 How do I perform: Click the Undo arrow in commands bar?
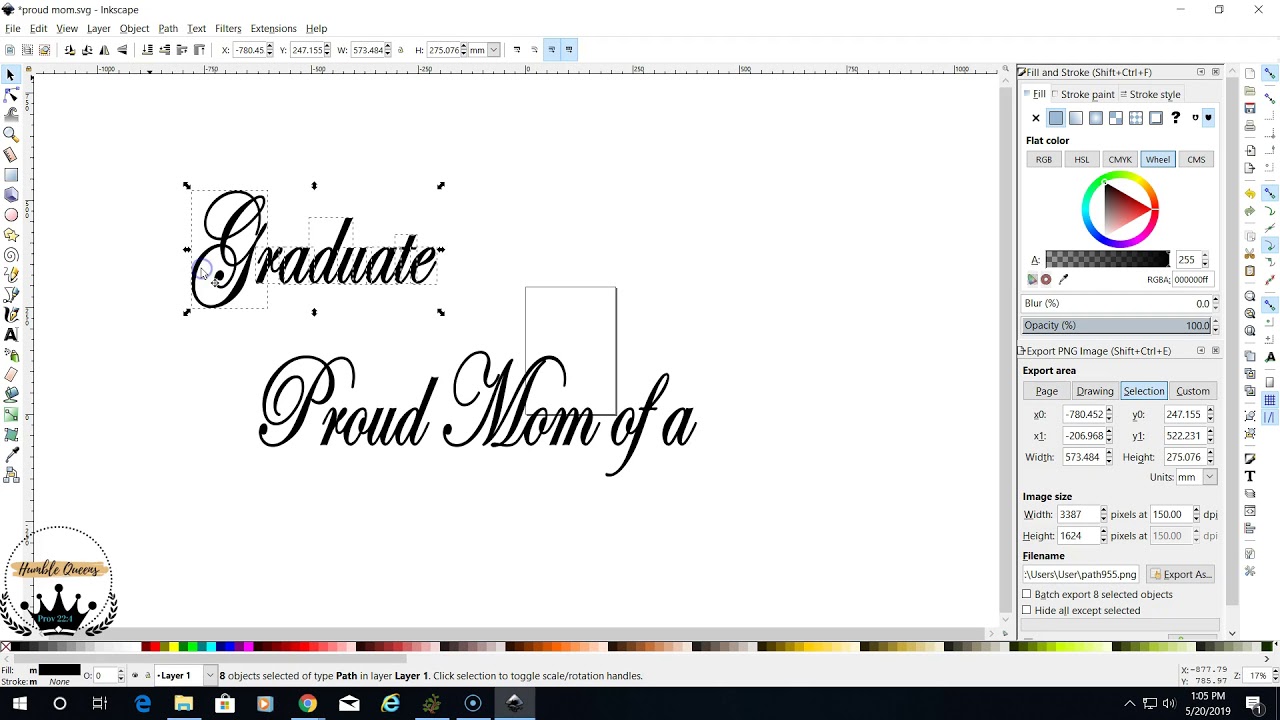click(1250, 193)
